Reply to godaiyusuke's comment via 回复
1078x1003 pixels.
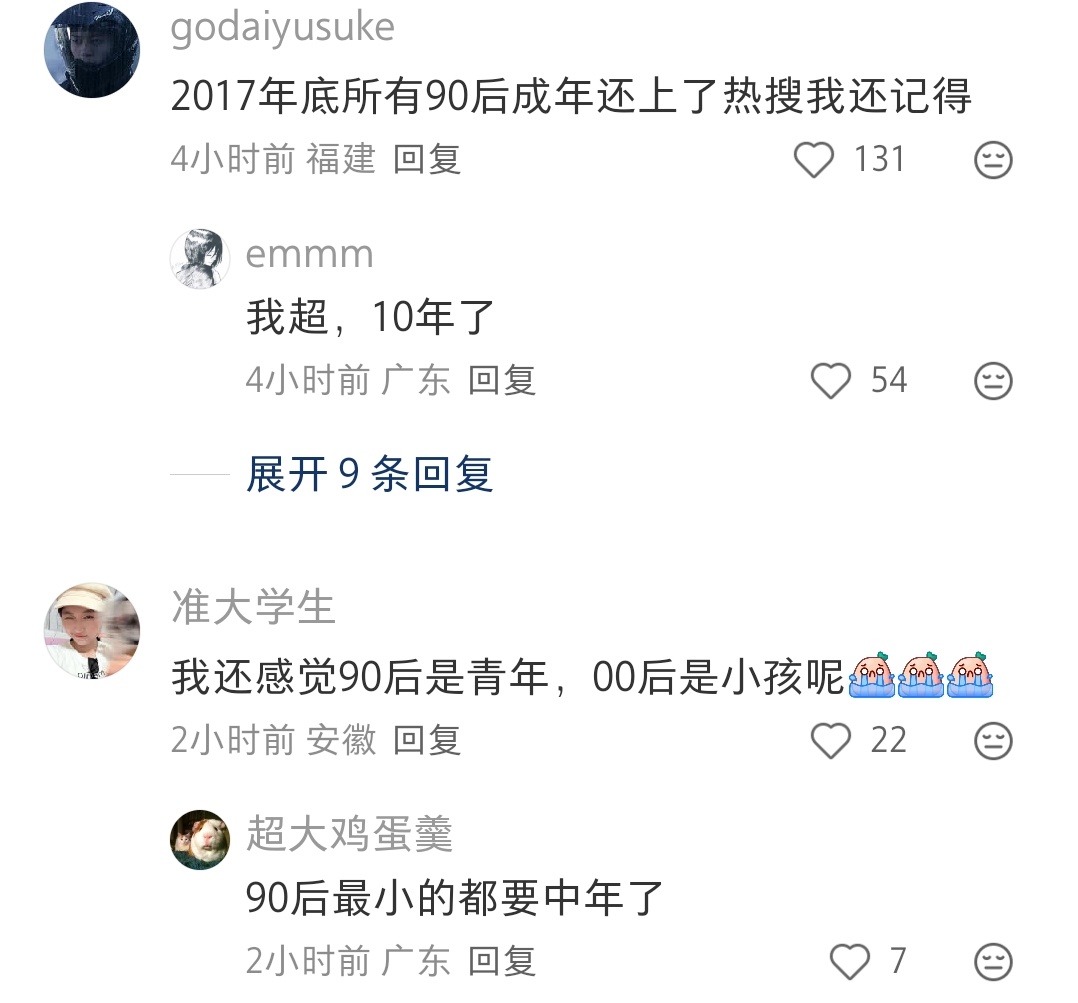427,159
